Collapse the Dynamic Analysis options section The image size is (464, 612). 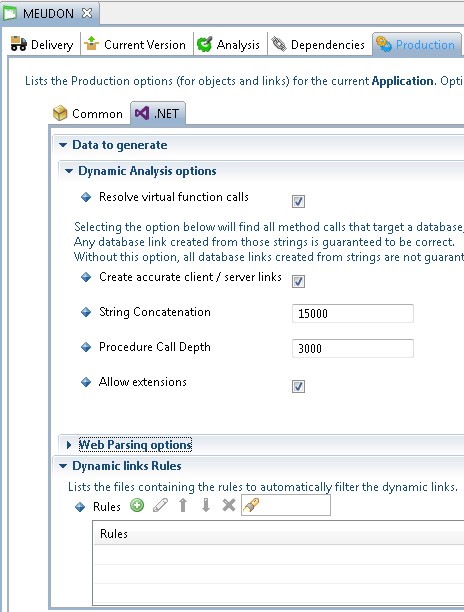click(69, 171)
